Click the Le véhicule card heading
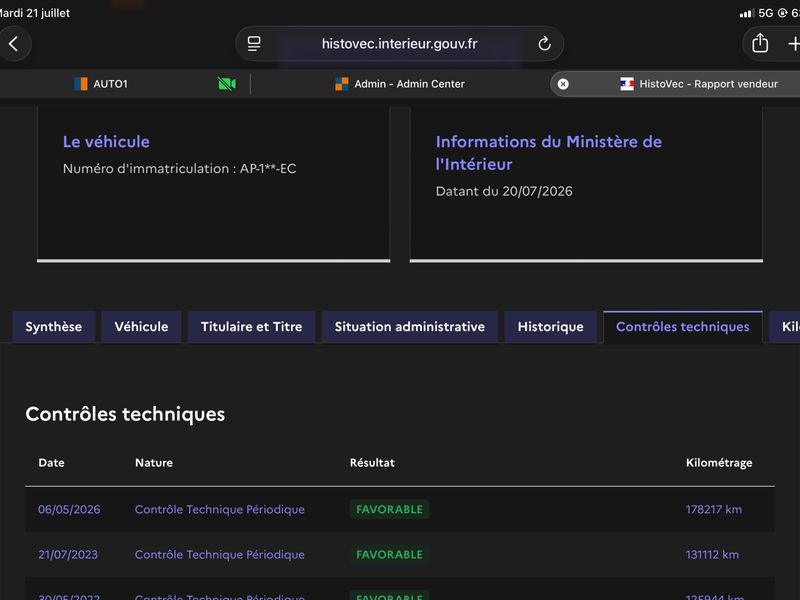 click(106, 142)
